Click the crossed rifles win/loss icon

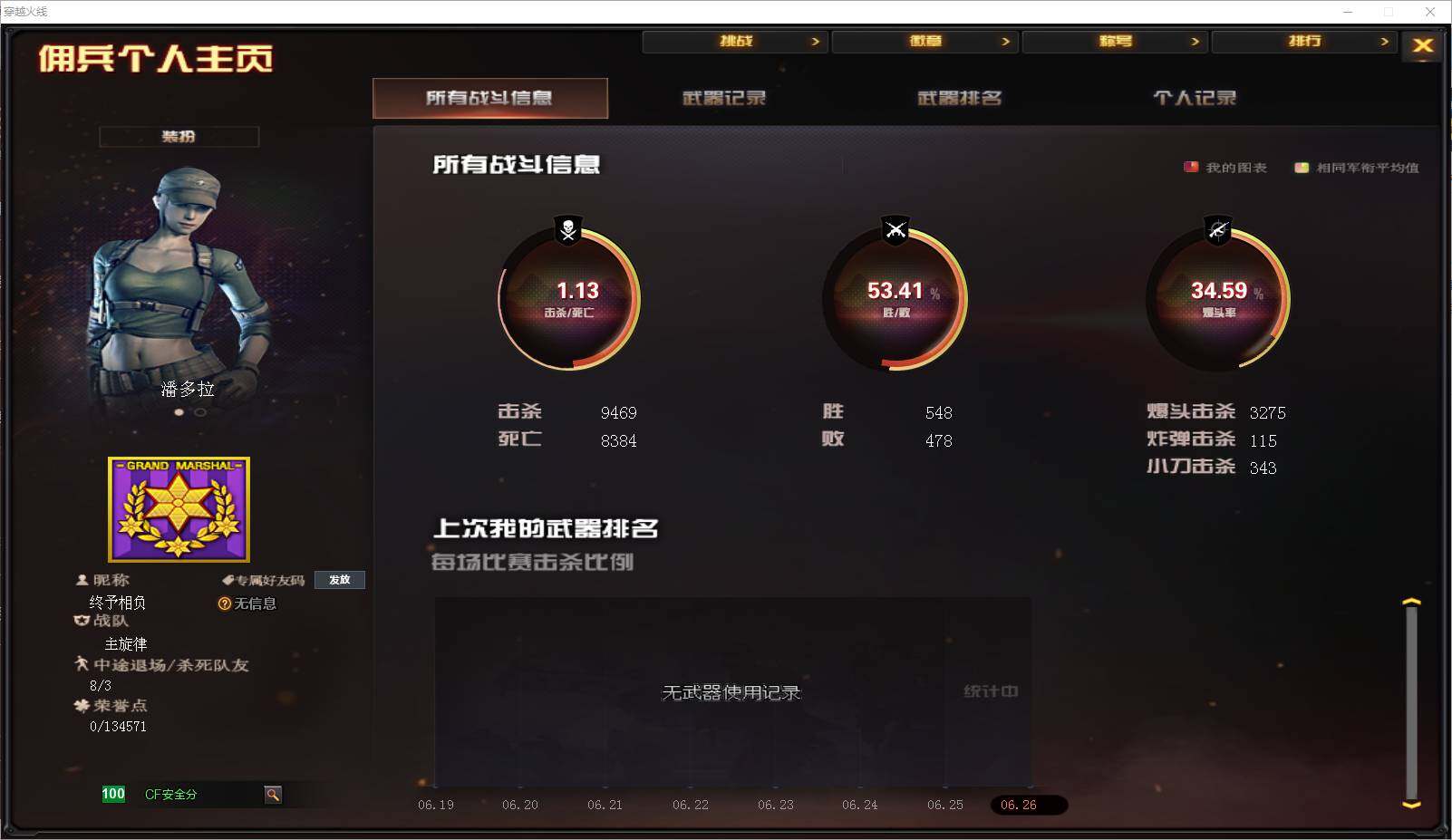895,230
